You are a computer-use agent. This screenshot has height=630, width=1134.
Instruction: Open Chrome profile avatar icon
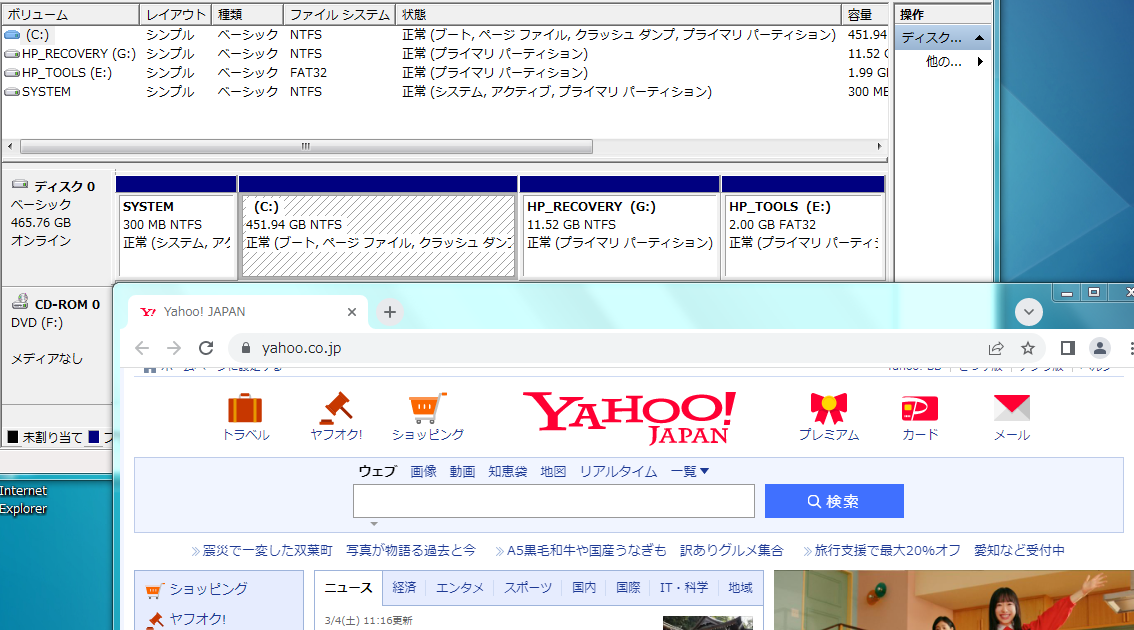1100,348
